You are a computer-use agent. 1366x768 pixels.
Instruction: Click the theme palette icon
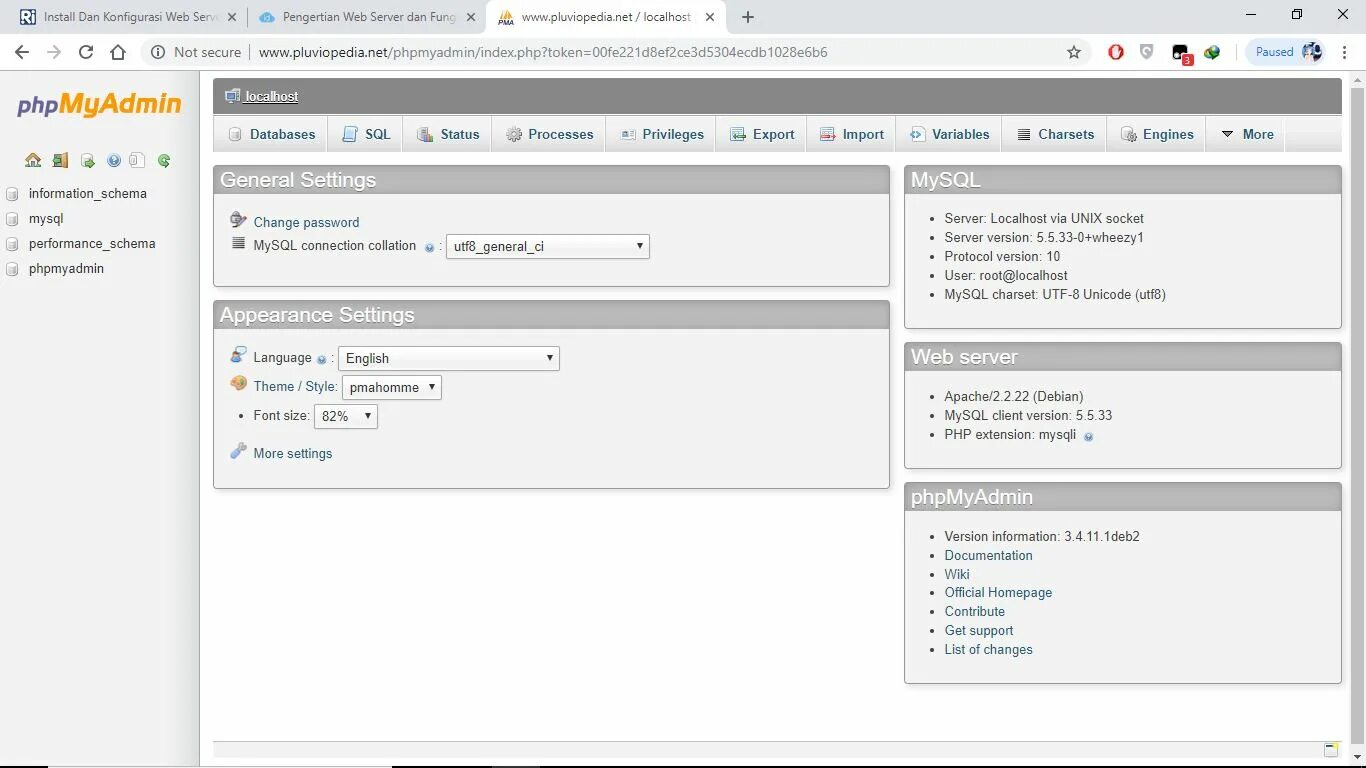(x=238, y=383)
